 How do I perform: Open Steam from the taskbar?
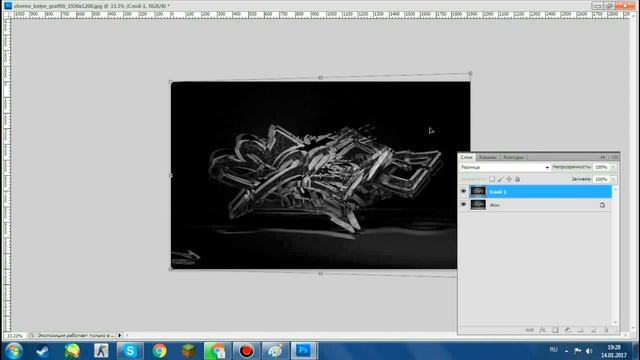click(43, 351)
